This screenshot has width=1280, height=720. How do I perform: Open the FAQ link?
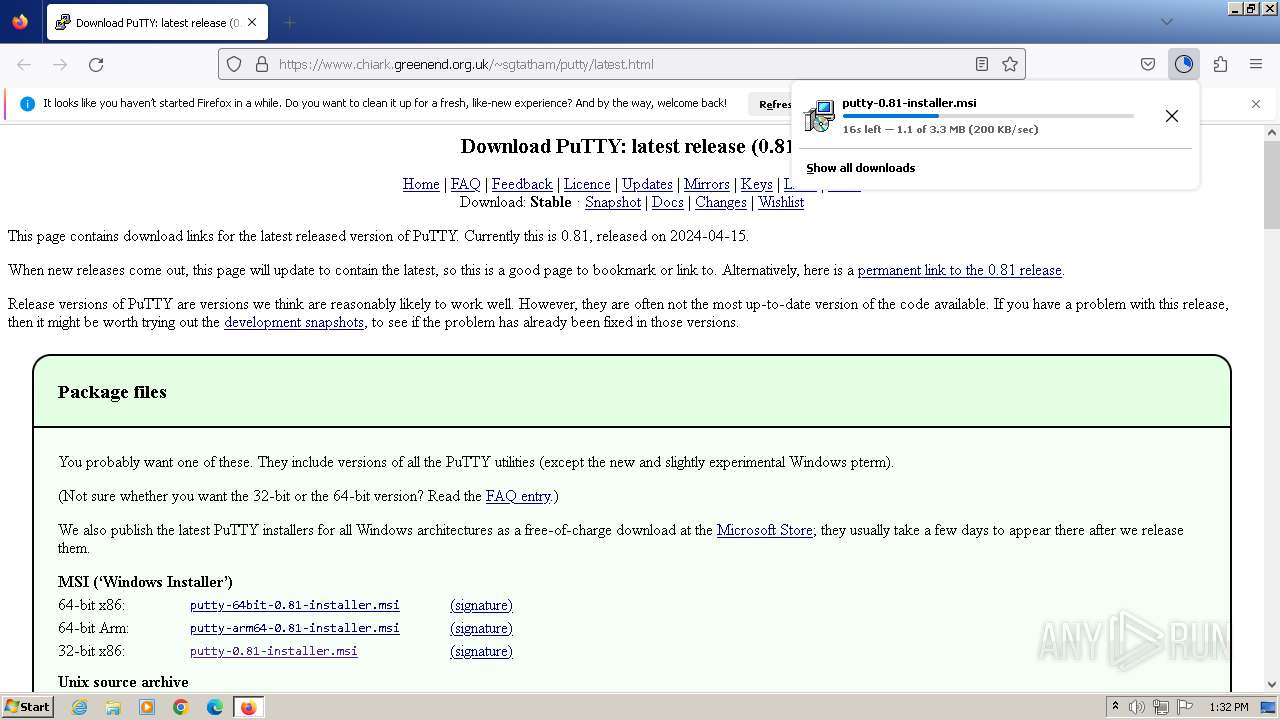(465, 184)
